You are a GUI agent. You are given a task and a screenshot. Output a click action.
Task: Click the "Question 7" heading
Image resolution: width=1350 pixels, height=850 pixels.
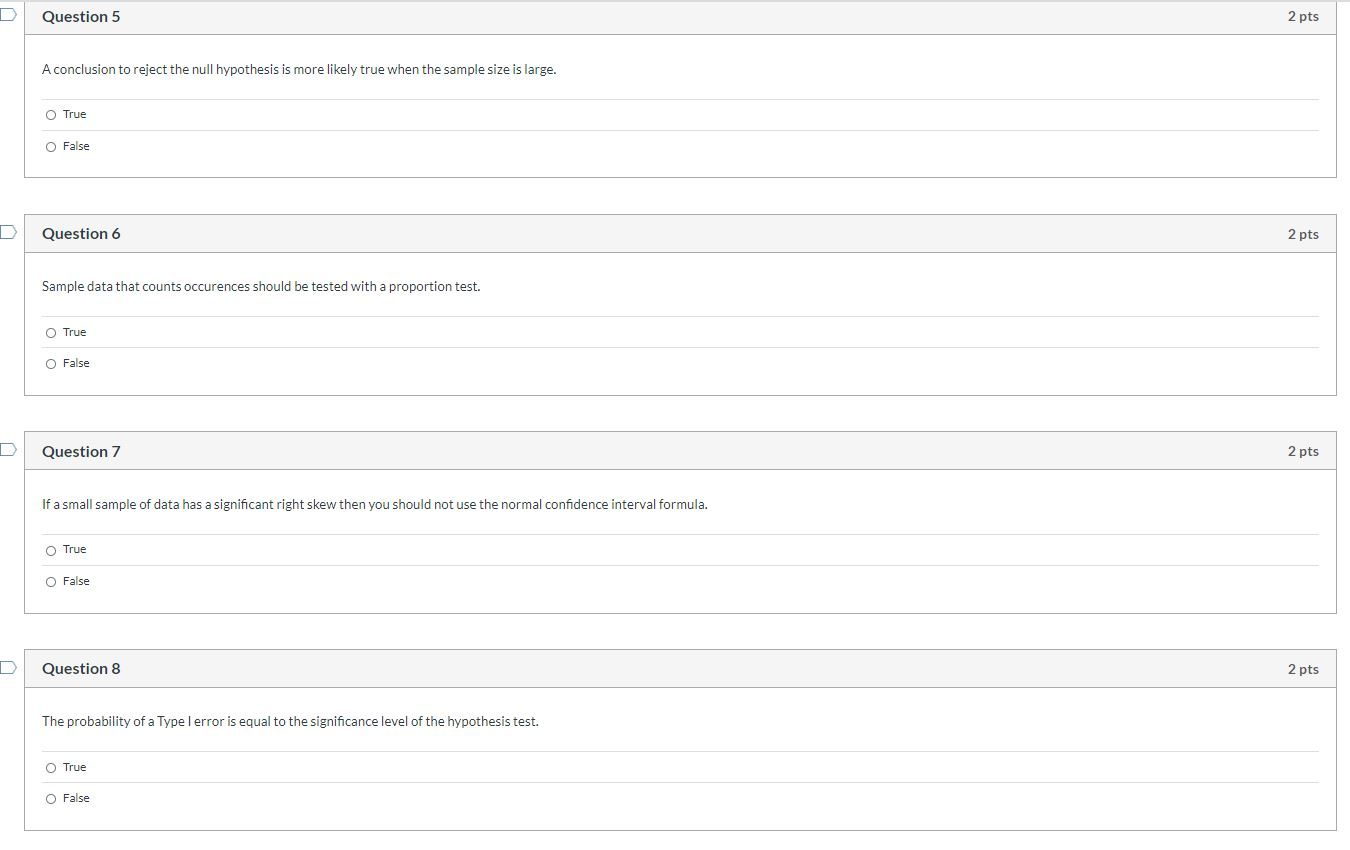[x=81, y=452]
